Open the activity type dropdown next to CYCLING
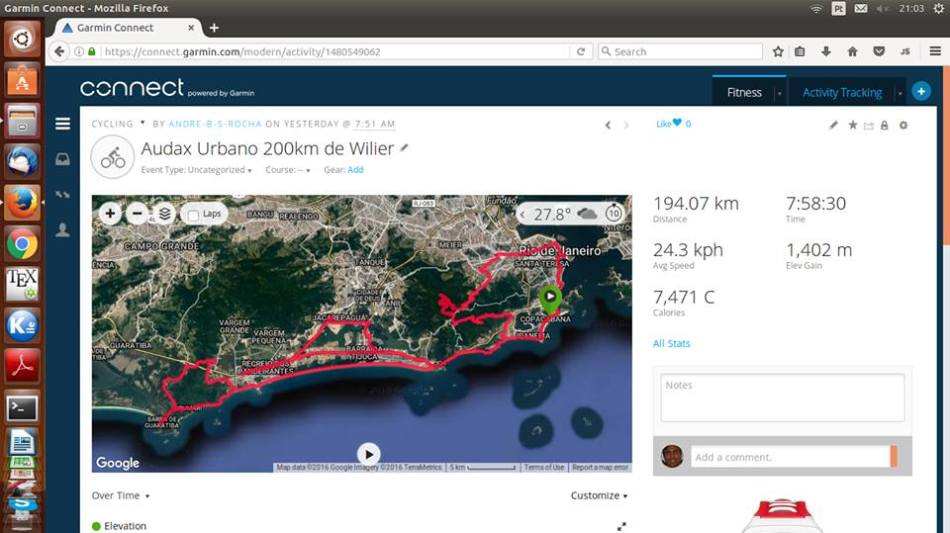This screenshot has height=533, width=950. coord(143,122)
